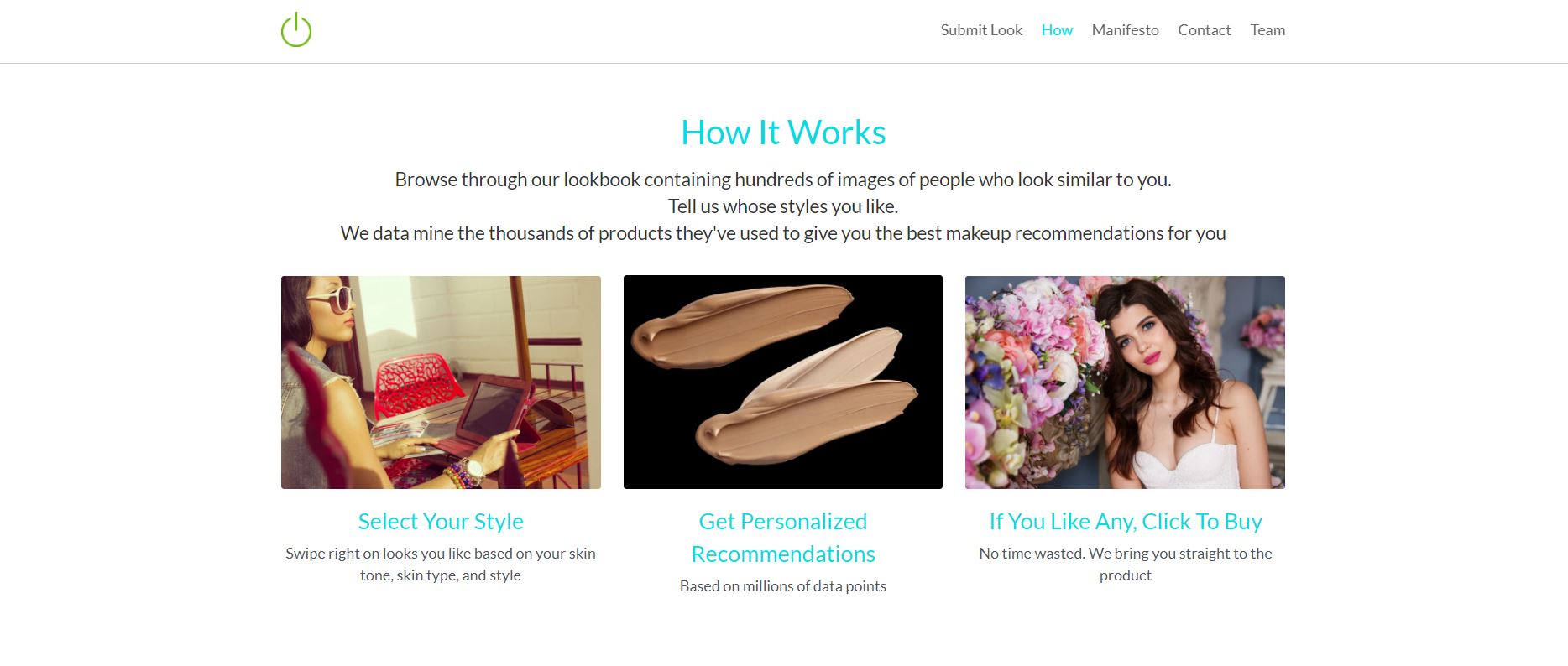
Task: Click the How It Works heading
Action: click(783, 132)
